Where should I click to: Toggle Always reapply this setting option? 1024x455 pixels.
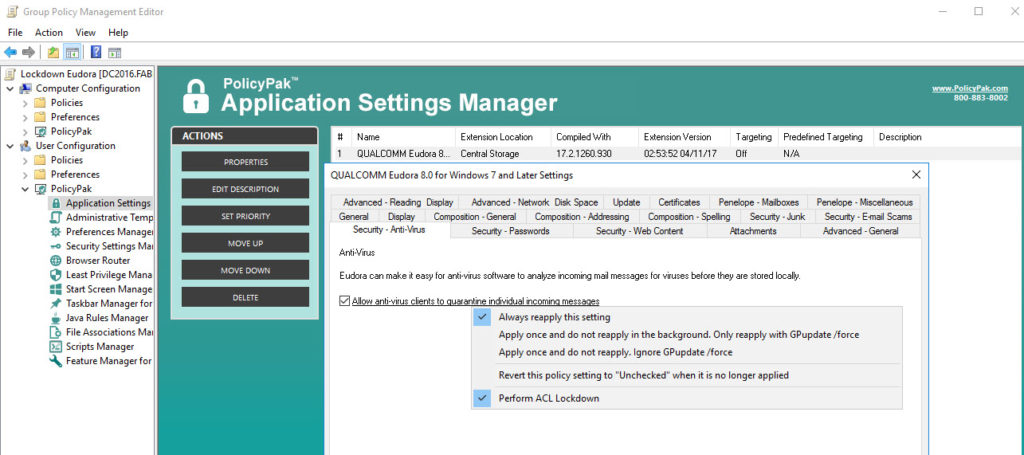click(x=686, y=317)
